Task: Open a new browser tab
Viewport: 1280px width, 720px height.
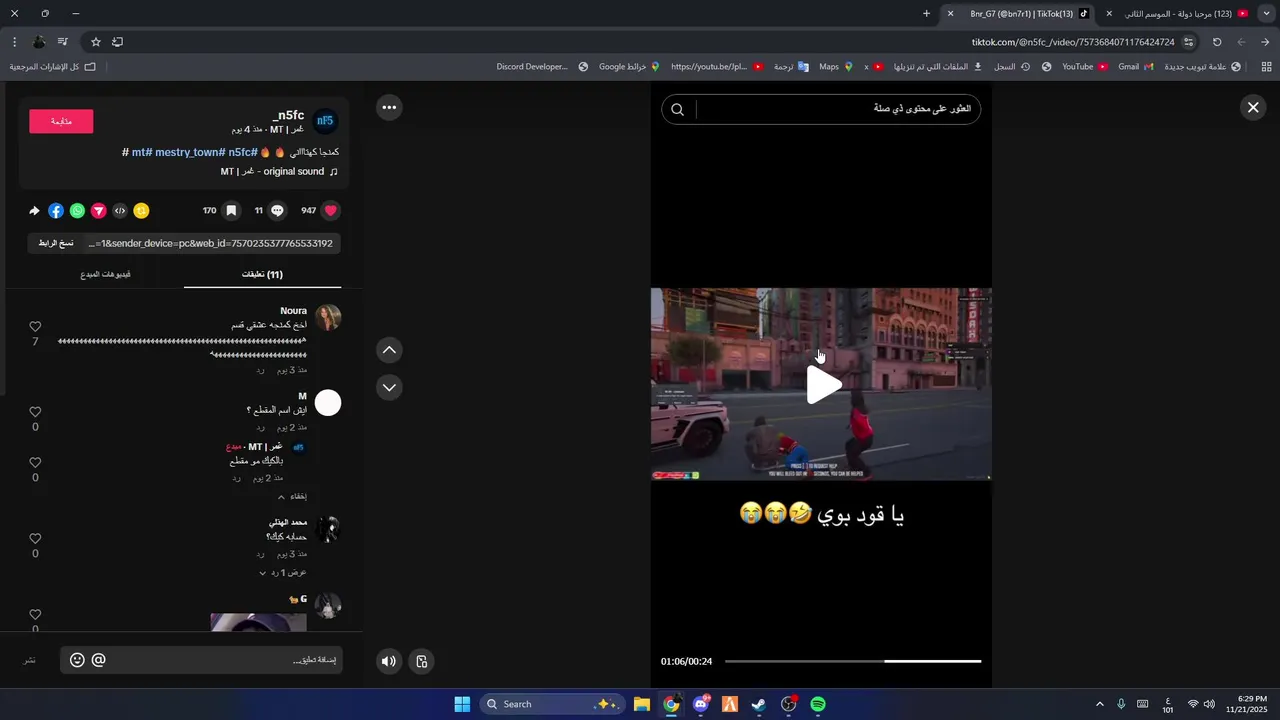Action: point(926,14)
